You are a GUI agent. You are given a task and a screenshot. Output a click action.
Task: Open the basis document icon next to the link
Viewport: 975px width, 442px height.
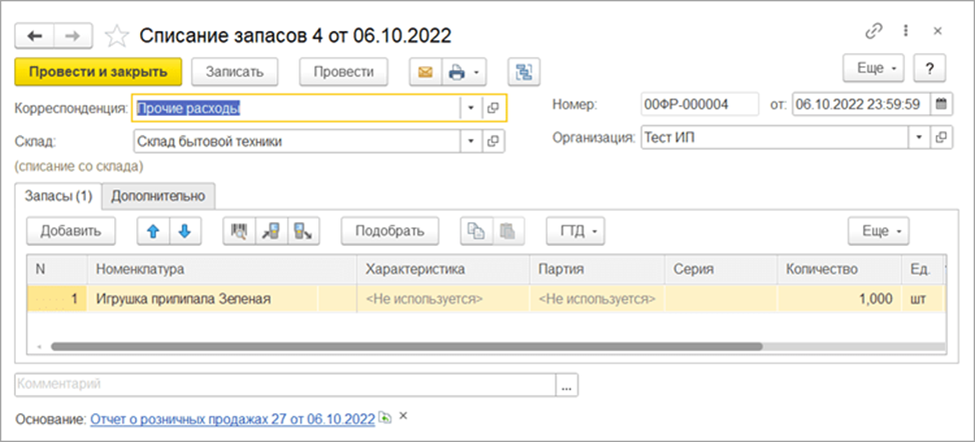click(x=386, y=418)
